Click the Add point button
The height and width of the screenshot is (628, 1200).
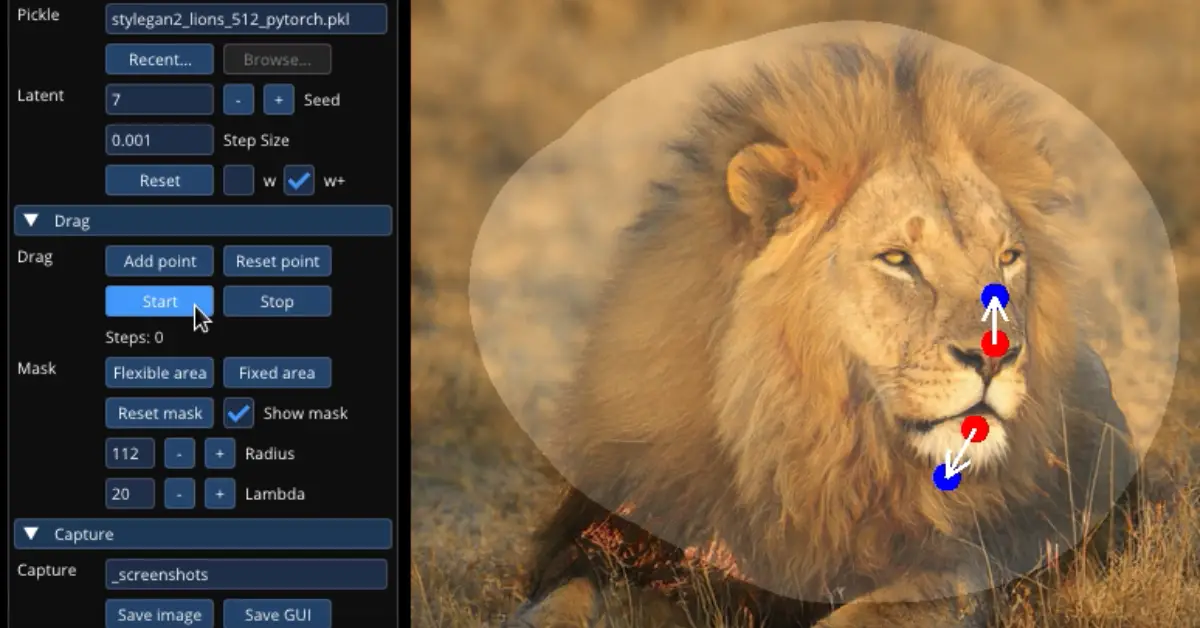pos(159,261)
